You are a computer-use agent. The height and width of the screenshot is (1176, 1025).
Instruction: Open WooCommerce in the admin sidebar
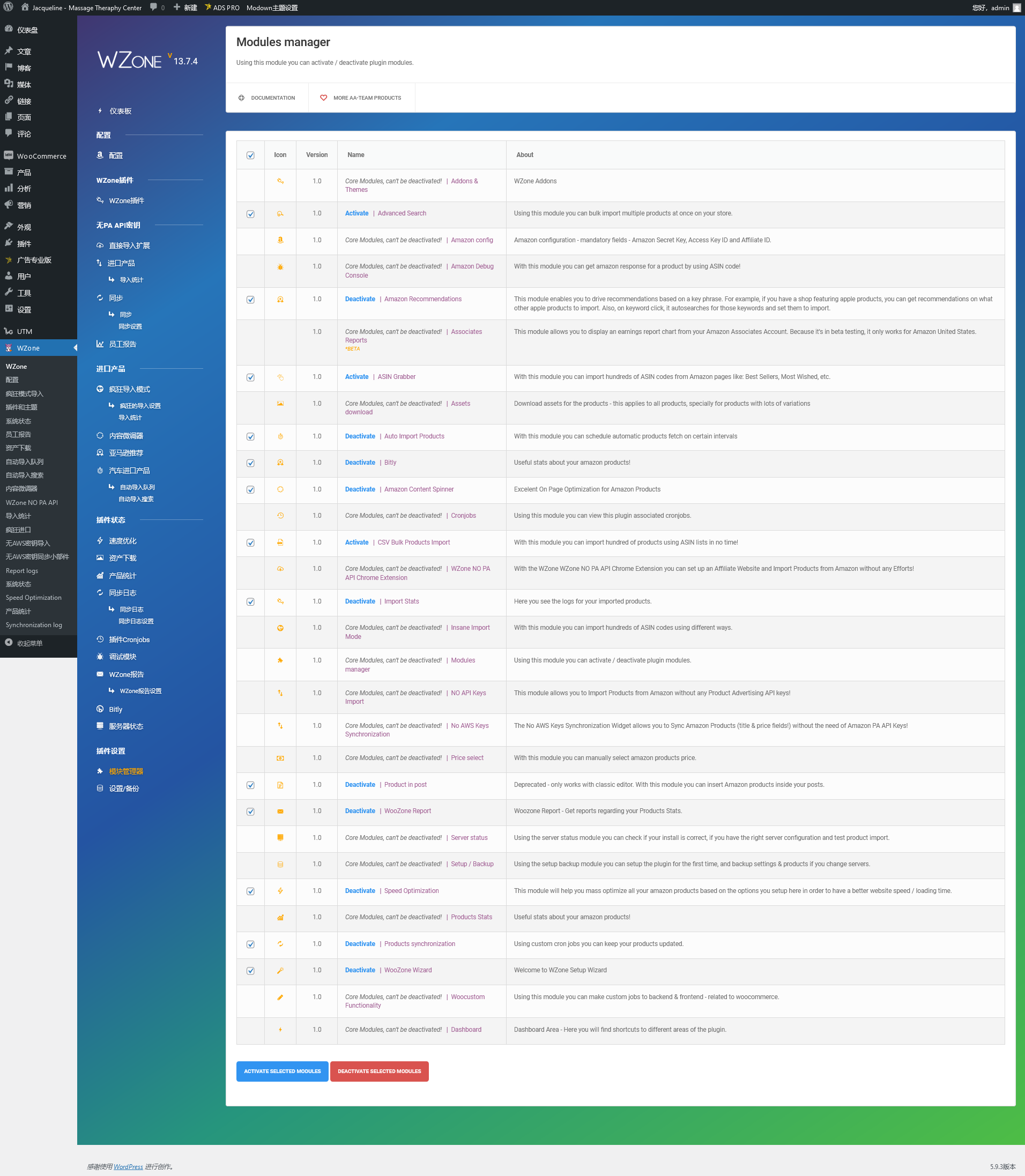(x=41, y=155)
